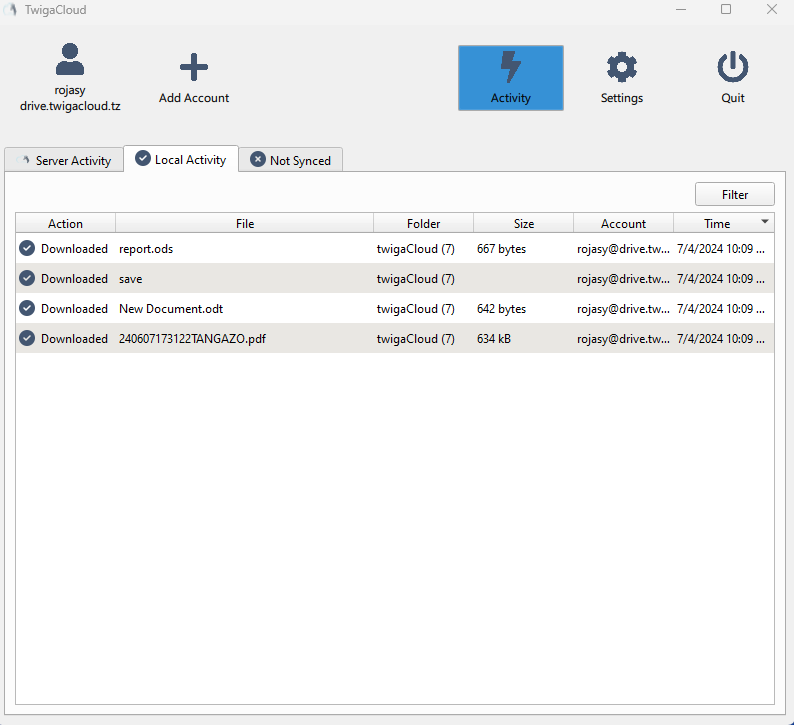Click the account cell in save row
Screen dimensions: 794x725
[x=623, y=278]
